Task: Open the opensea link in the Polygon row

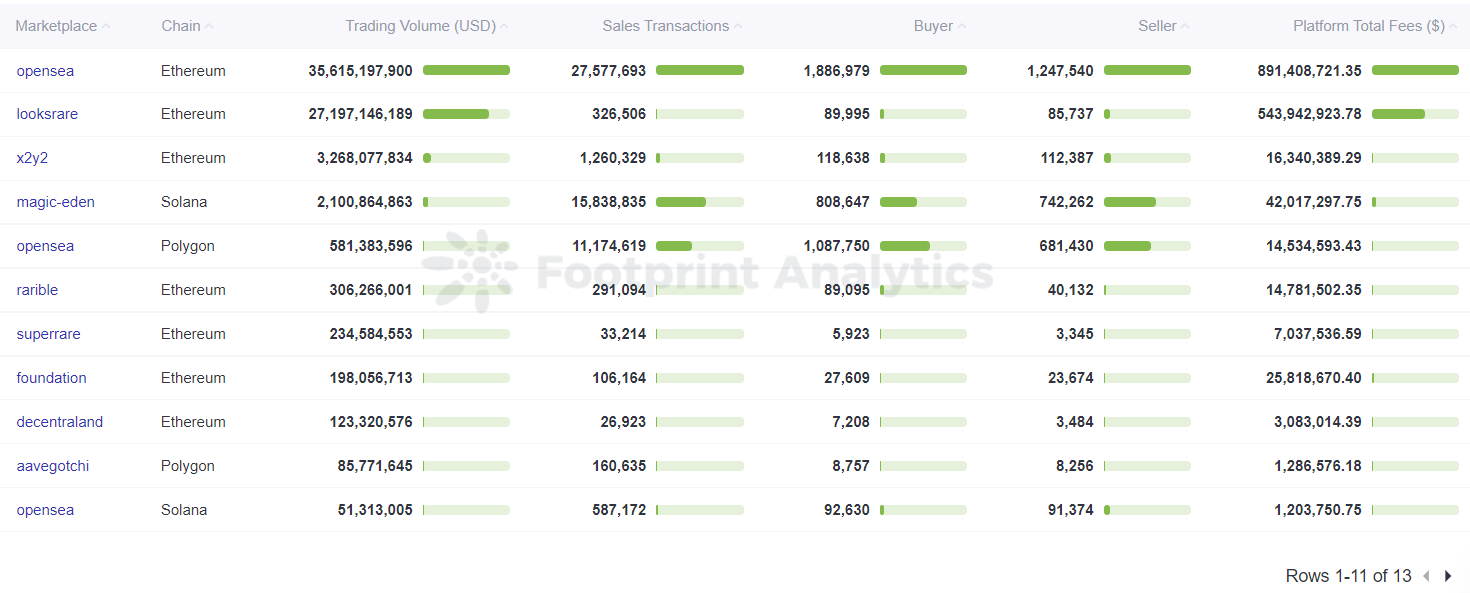Action: click(45, 246)
